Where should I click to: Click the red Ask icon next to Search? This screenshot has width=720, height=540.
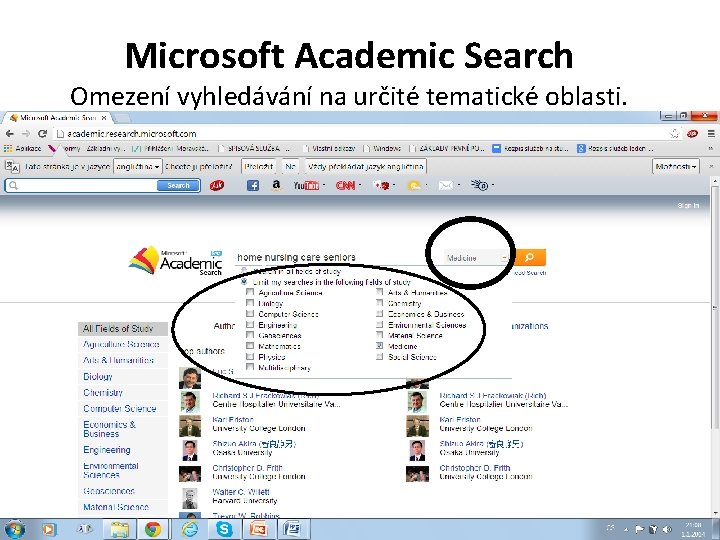click(x=217, y=186)
